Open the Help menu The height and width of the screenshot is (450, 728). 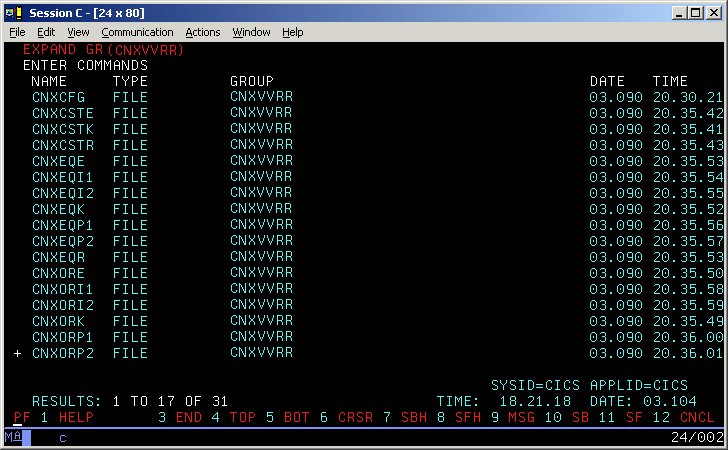pos(293,32)
